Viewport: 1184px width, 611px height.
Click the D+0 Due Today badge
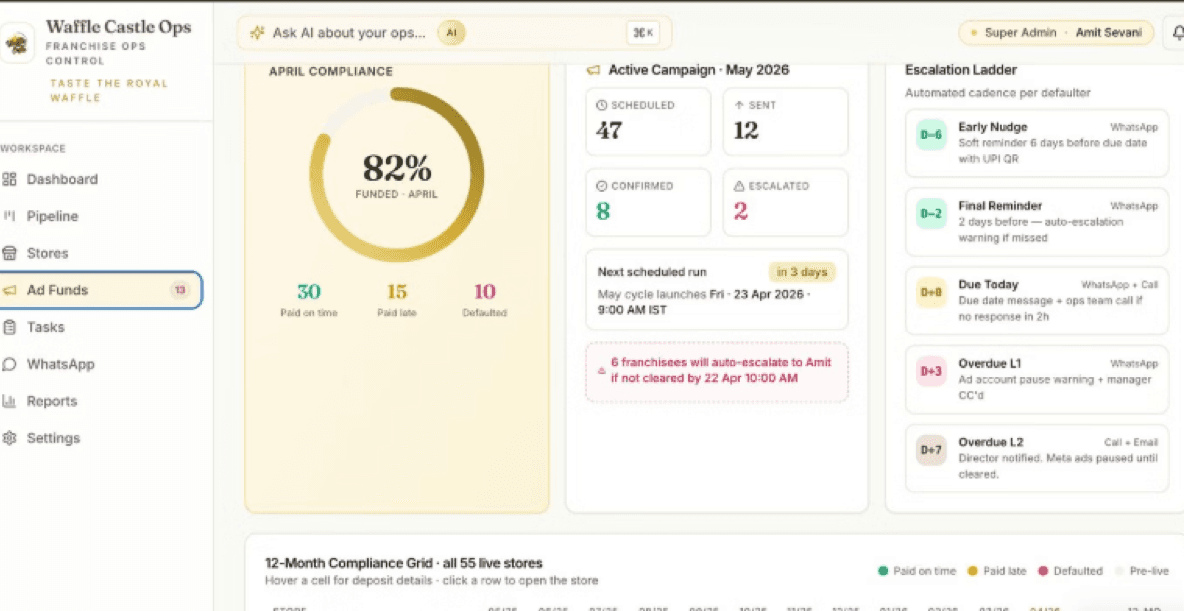[x=931, y=292]
